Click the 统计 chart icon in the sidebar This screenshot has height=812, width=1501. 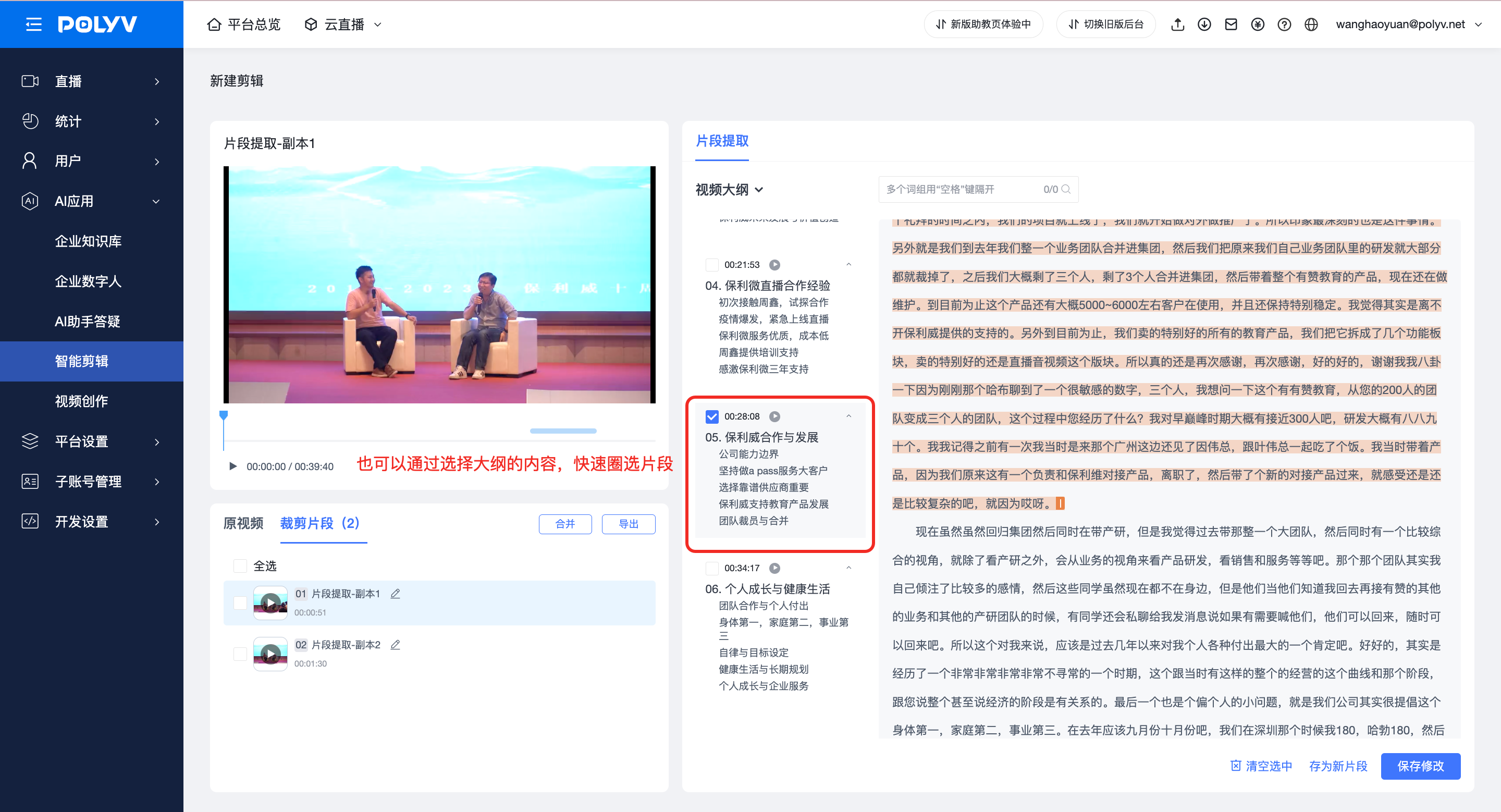point(30,121)
